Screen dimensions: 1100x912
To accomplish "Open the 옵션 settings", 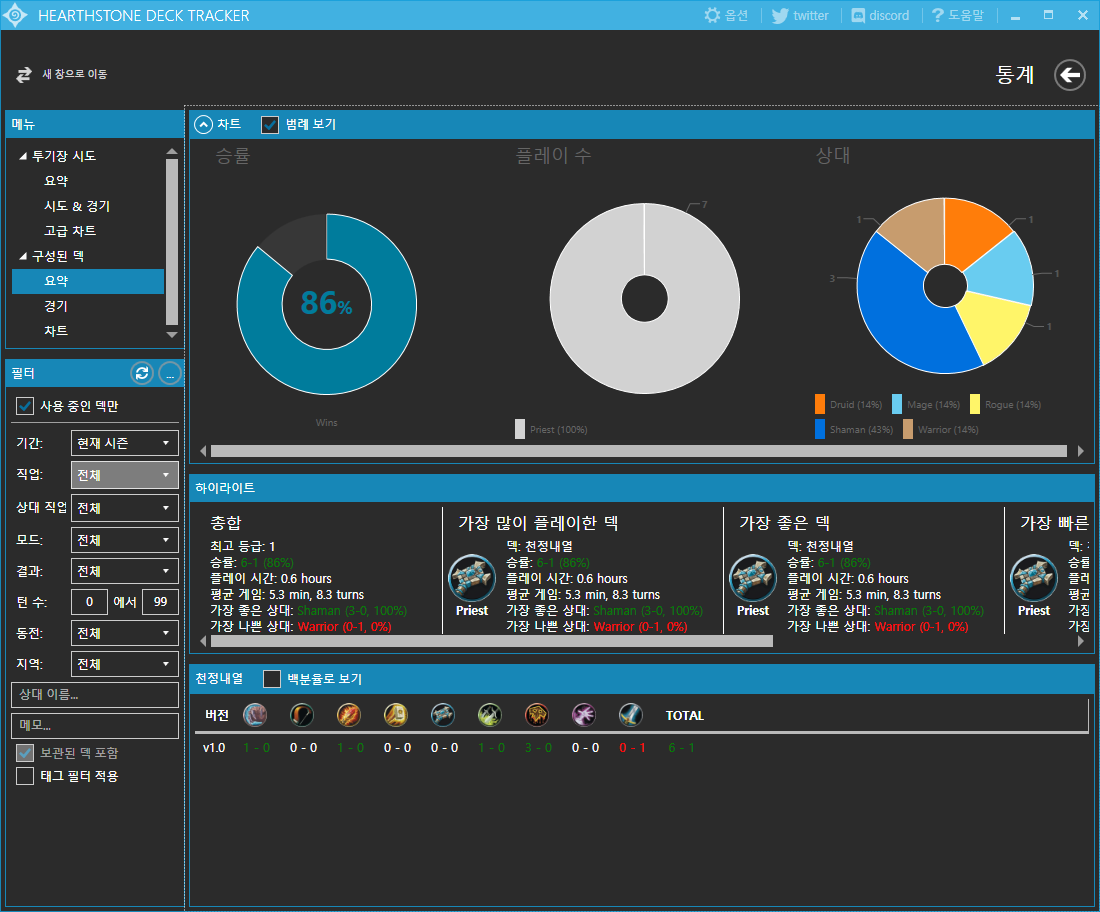I will [x=726, y=15].
